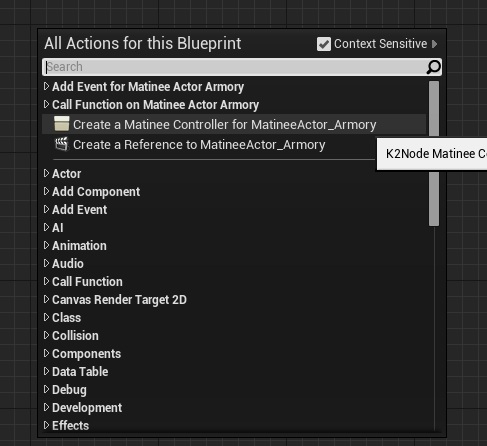Open the Canvas Render Target 2D category
Viewport: 487px width, 446px height.
point(119,300)
